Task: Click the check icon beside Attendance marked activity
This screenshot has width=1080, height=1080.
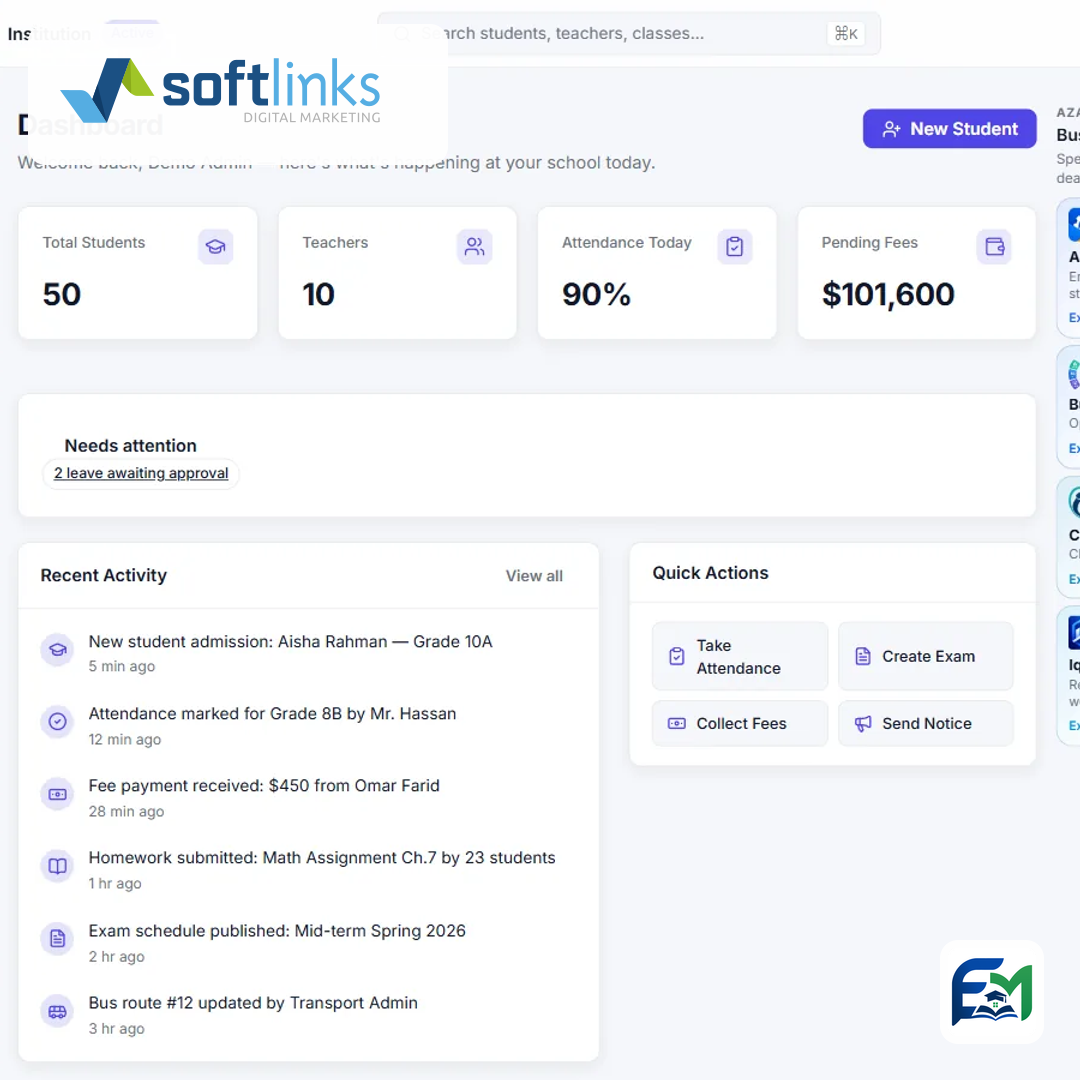Action: 58,721
